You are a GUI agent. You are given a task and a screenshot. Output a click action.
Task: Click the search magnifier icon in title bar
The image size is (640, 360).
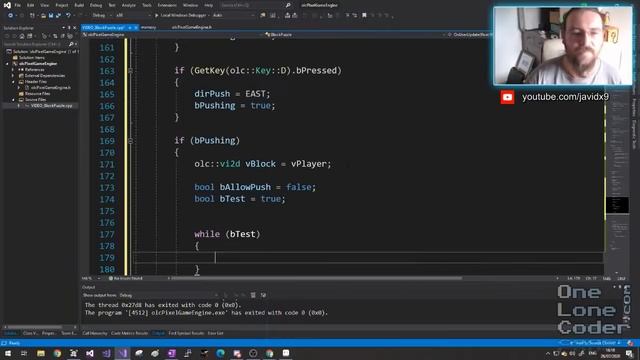[288, 5]
